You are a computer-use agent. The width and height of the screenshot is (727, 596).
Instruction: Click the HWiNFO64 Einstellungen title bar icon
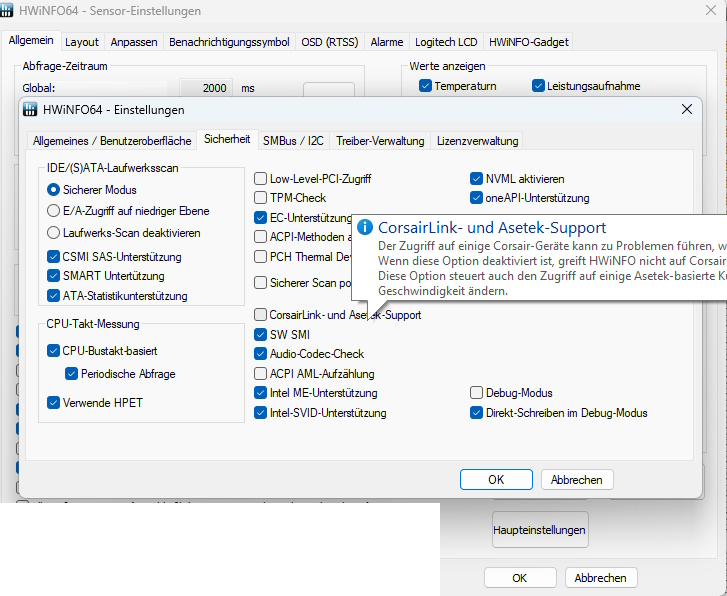(x=30, y=110)
